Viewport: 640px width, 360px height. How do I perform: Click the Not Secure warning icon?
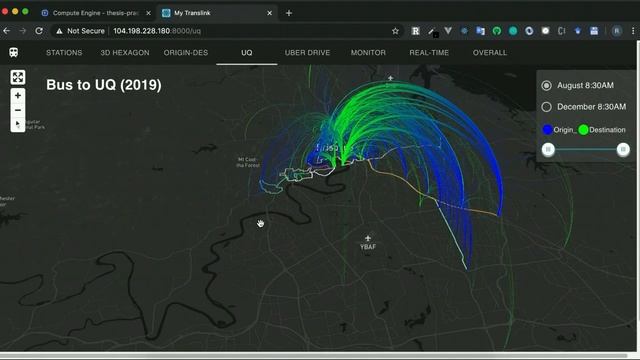(59, 31)
